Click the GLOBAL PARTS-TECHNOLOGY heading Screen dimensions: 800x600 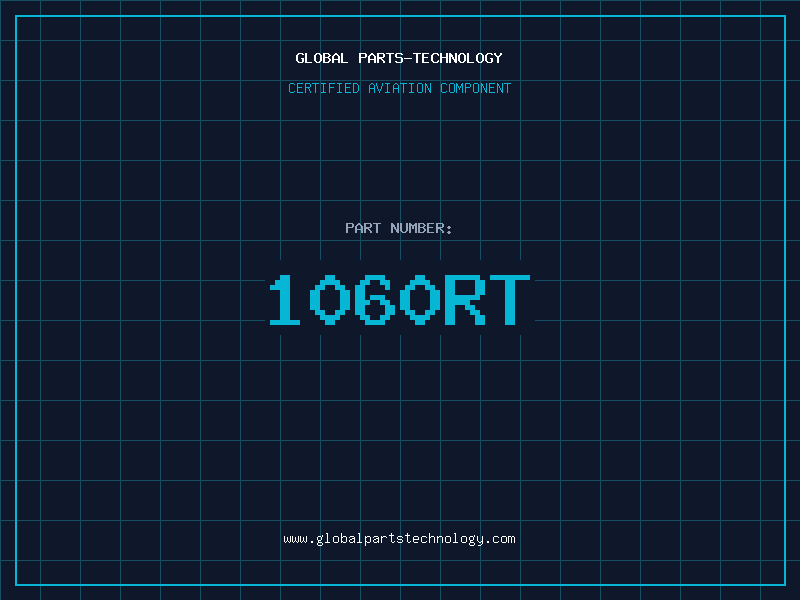[x=399, y=58]
